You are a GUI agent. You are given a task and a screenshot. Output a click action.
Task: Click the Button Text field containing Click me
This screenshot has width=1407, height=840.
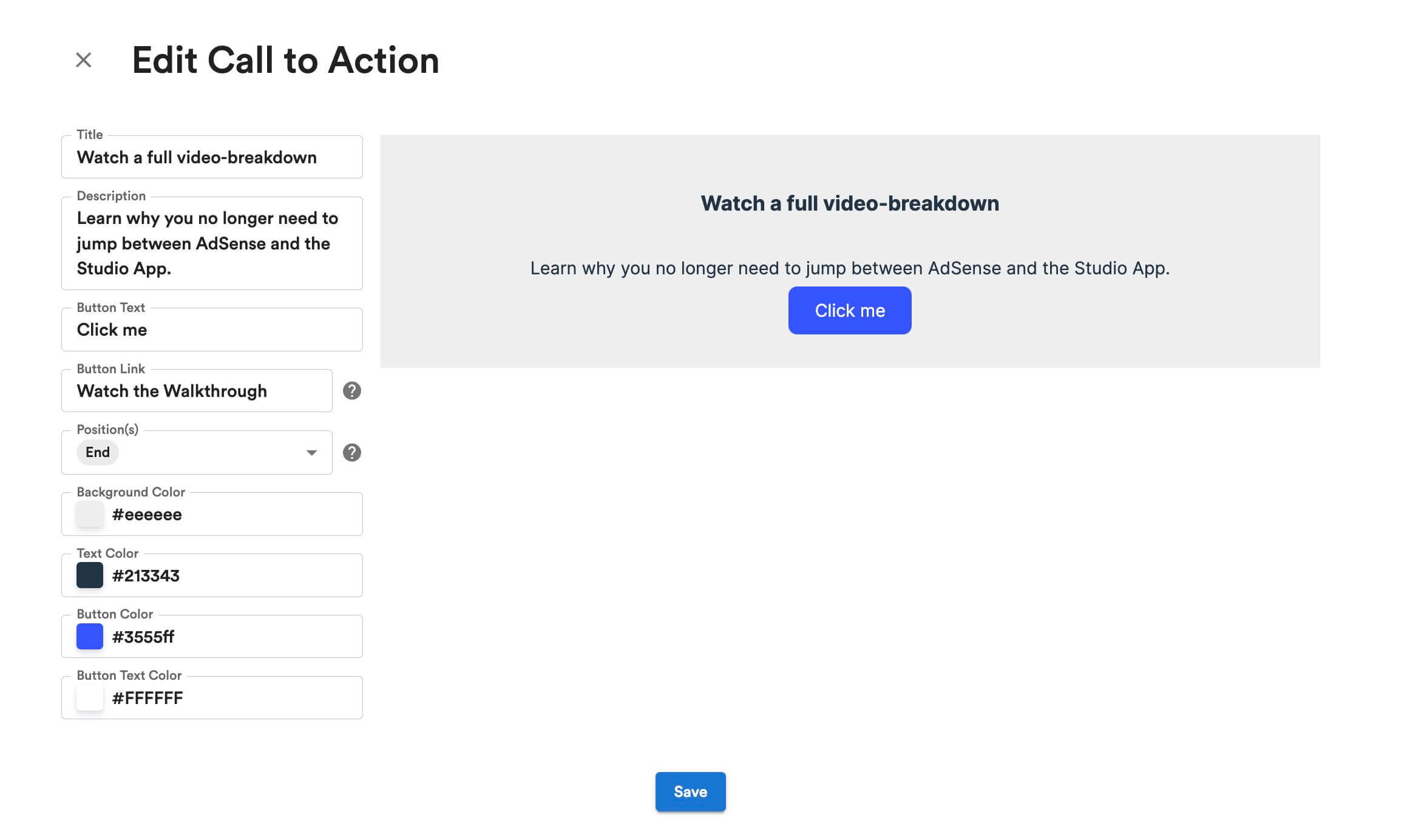[x=211, y=330]
